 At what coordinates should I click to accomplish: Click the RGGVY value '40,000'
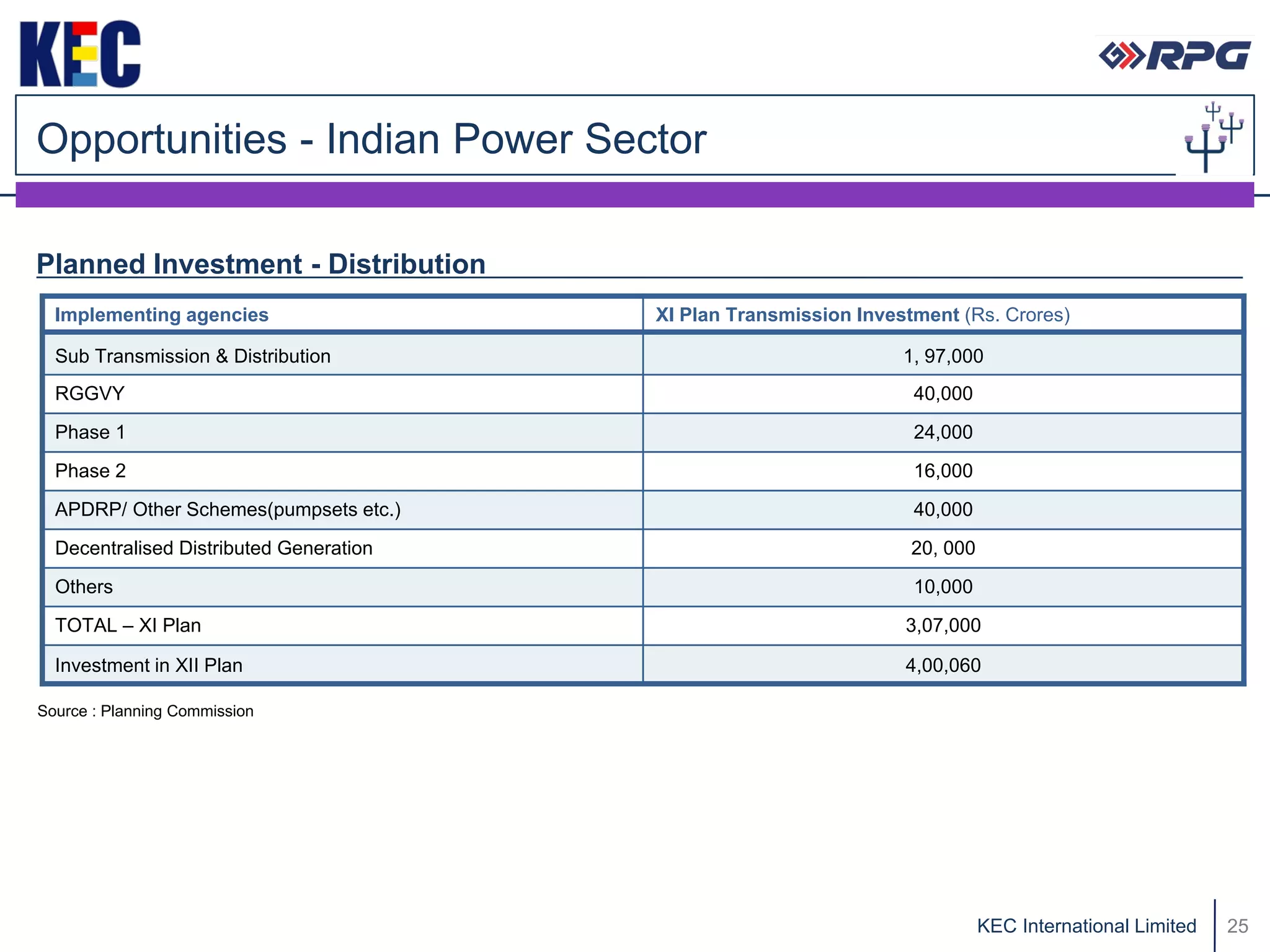pos(943,394)
